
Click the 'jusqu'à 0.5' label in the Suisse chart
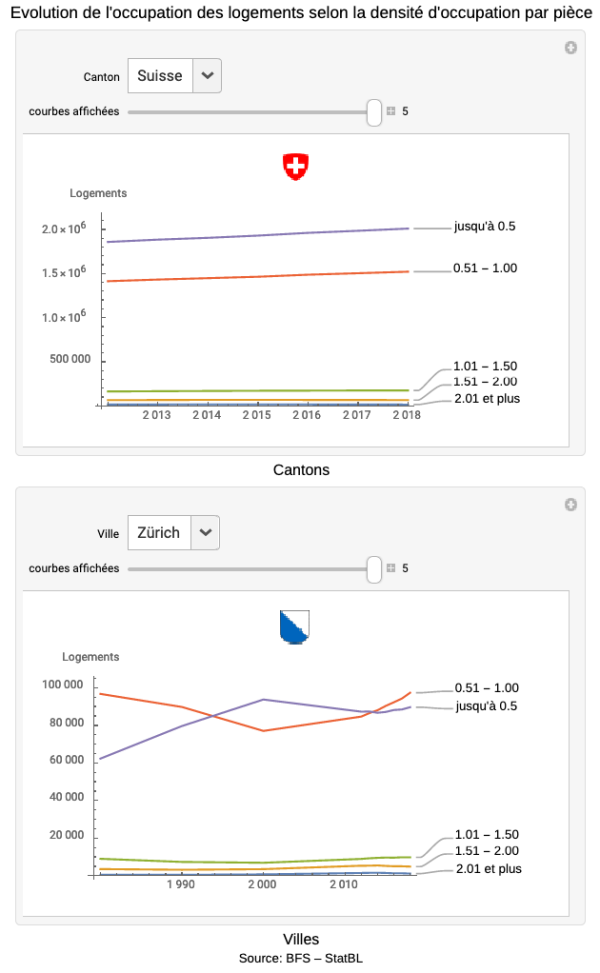click(484, 226)
